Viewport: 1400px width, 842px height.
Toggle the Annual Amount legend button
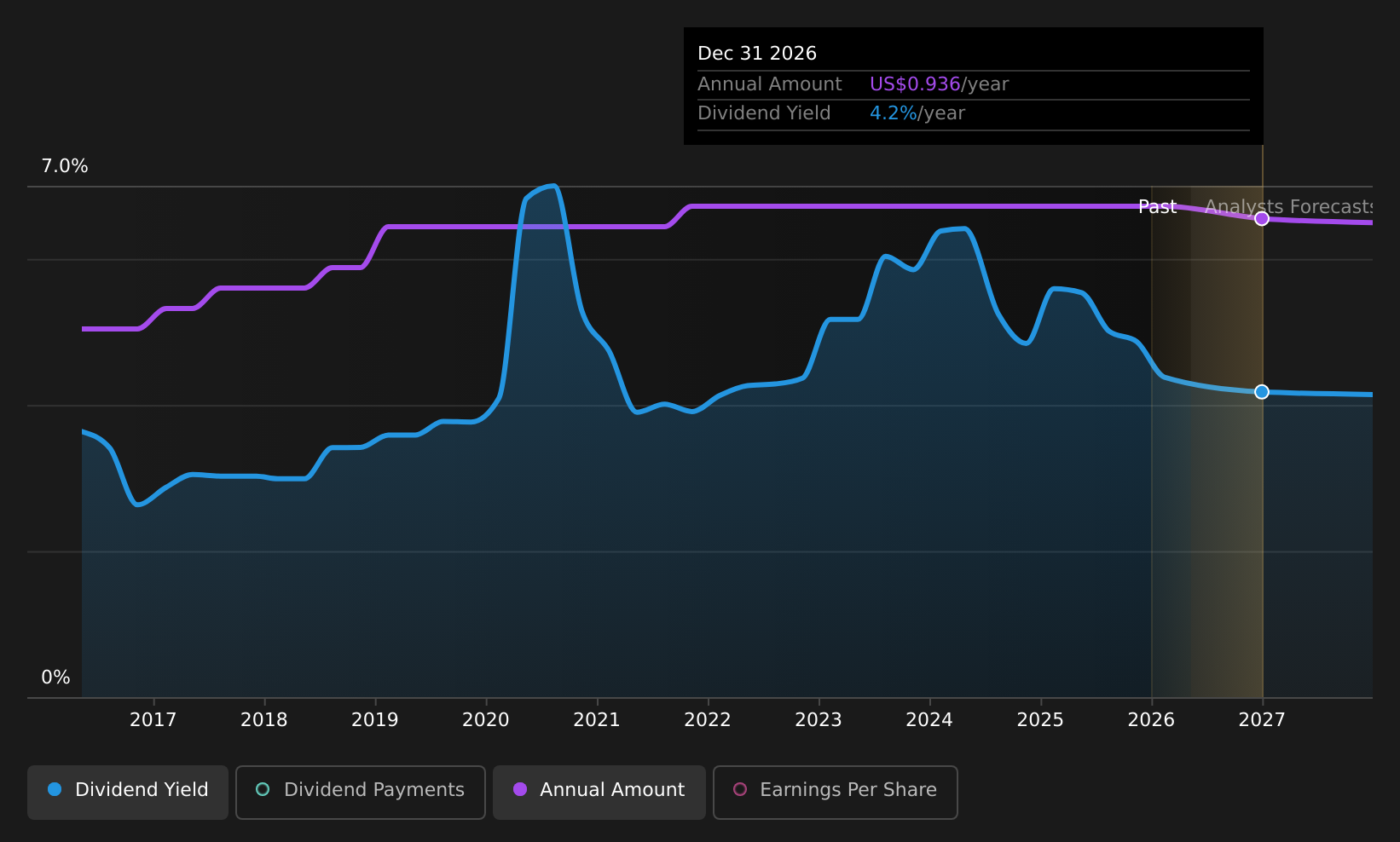(599, 792)
